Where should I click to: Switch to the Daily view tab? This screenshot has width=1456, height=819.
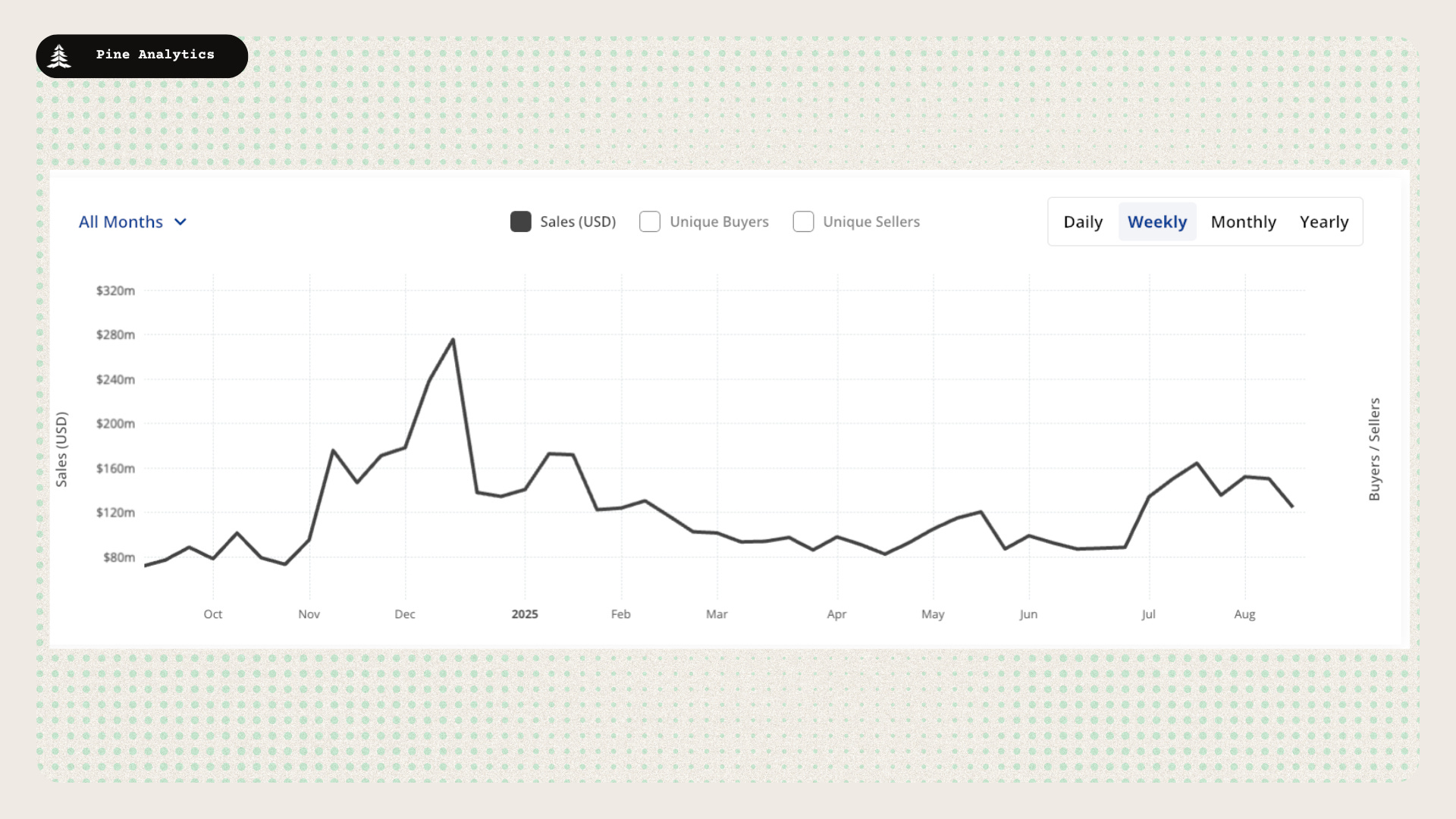[x=1083, y=221]
